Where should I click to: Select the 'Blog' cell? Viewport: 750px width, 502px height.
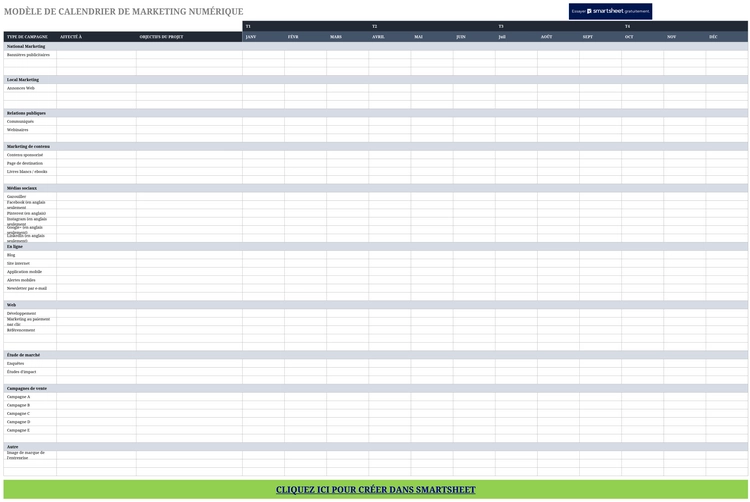(x=30, y=255)
